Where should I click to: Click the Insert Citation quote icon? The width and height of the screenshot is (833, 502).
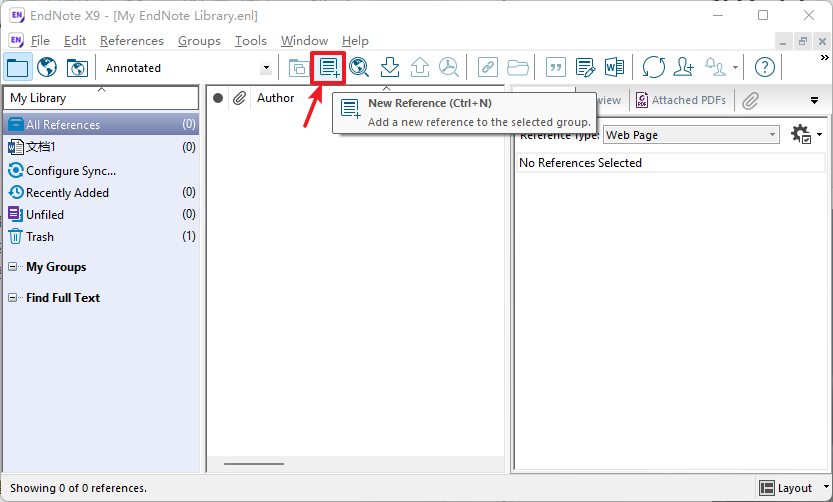coord(556,67)
